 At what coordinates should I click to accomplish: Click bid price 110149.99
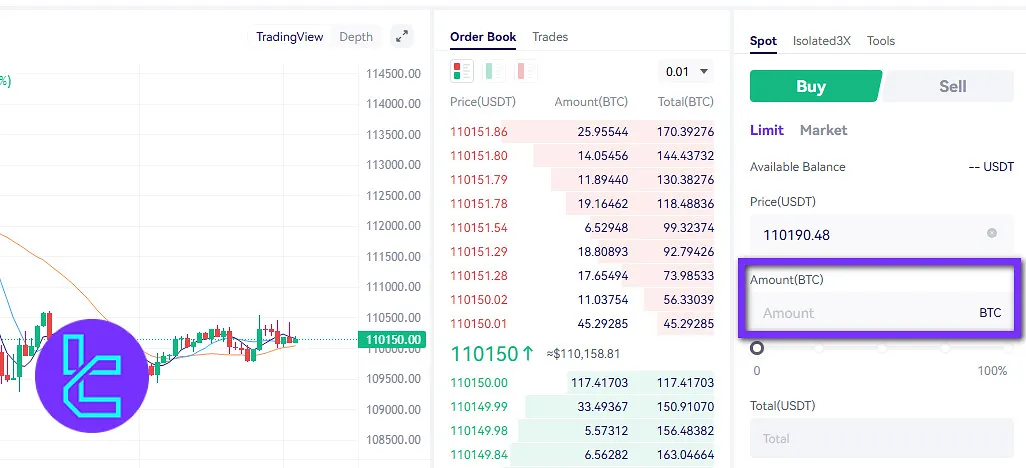coord(479,406)
